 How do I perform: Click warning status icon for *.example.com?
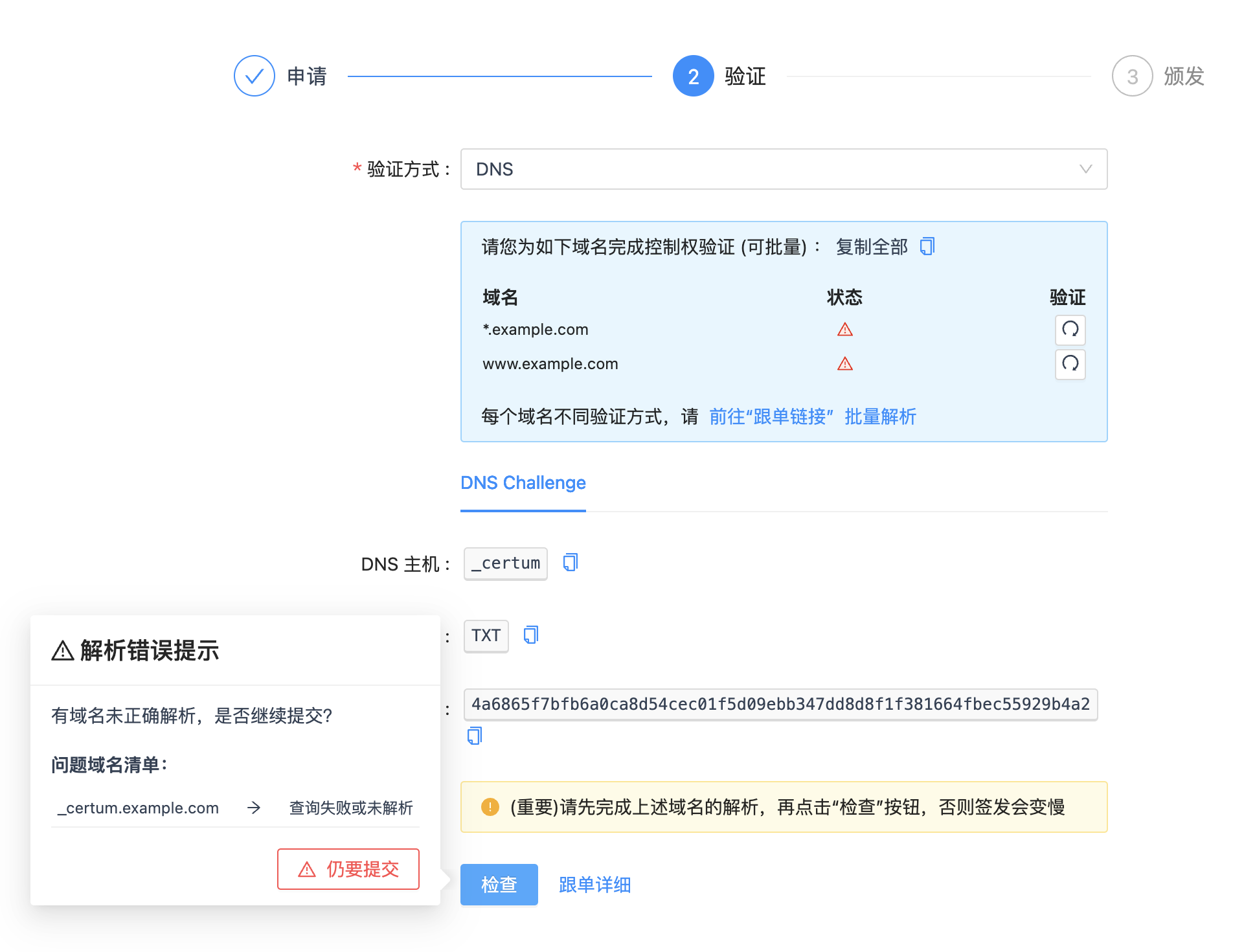click(844, 330)
